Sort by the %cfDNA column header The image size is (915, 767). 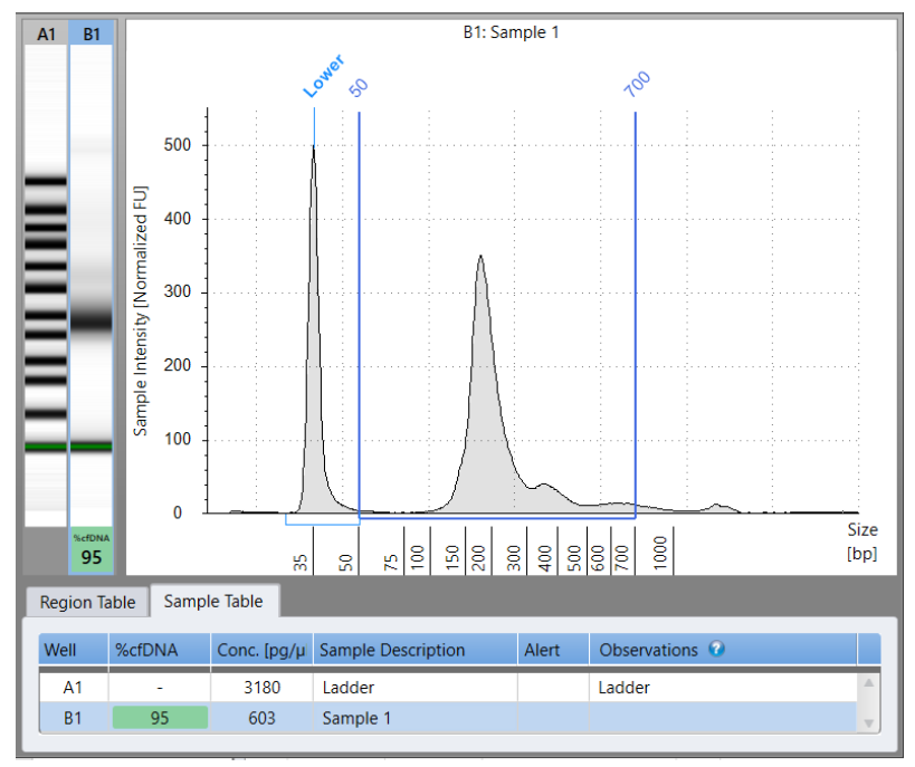[x=159, y=650]
